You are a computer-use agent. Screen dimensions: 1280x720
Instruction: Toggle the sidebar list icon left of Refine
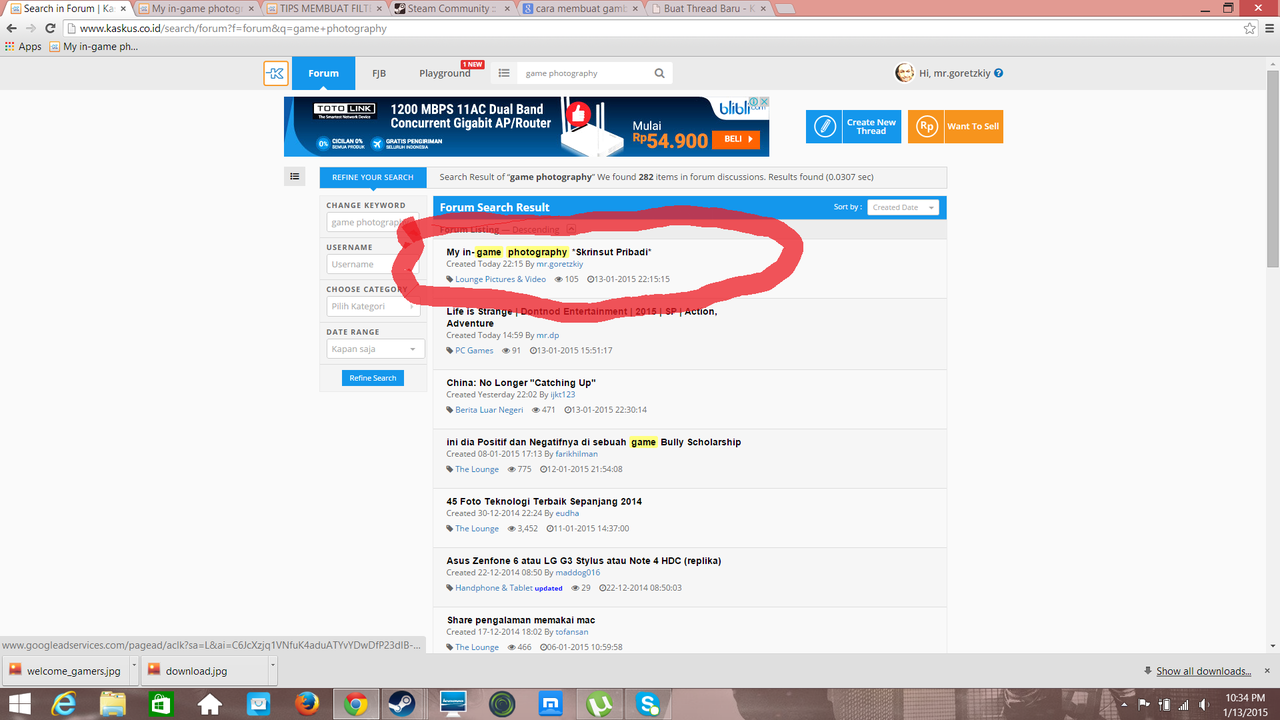tap(294, 177)
